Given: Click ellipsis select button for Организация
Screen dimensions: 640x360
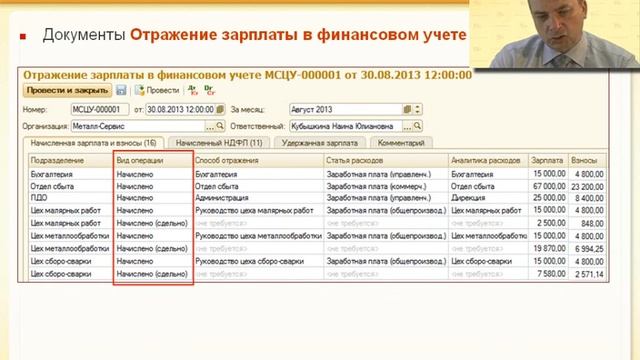Looking at the screenshot, I should click(x=210, y=127).
